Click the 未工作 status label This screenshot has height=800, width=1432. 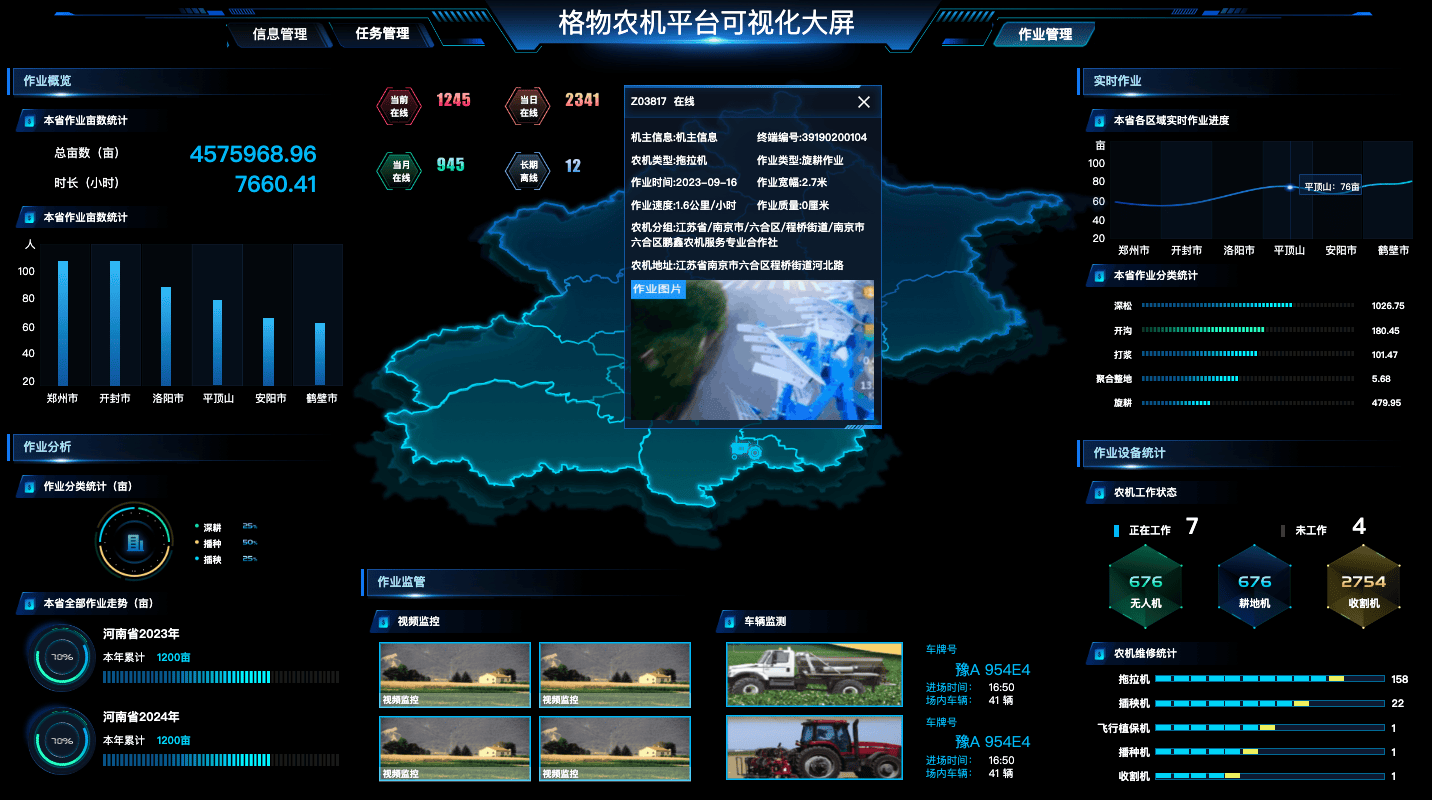click(1311, 530)
